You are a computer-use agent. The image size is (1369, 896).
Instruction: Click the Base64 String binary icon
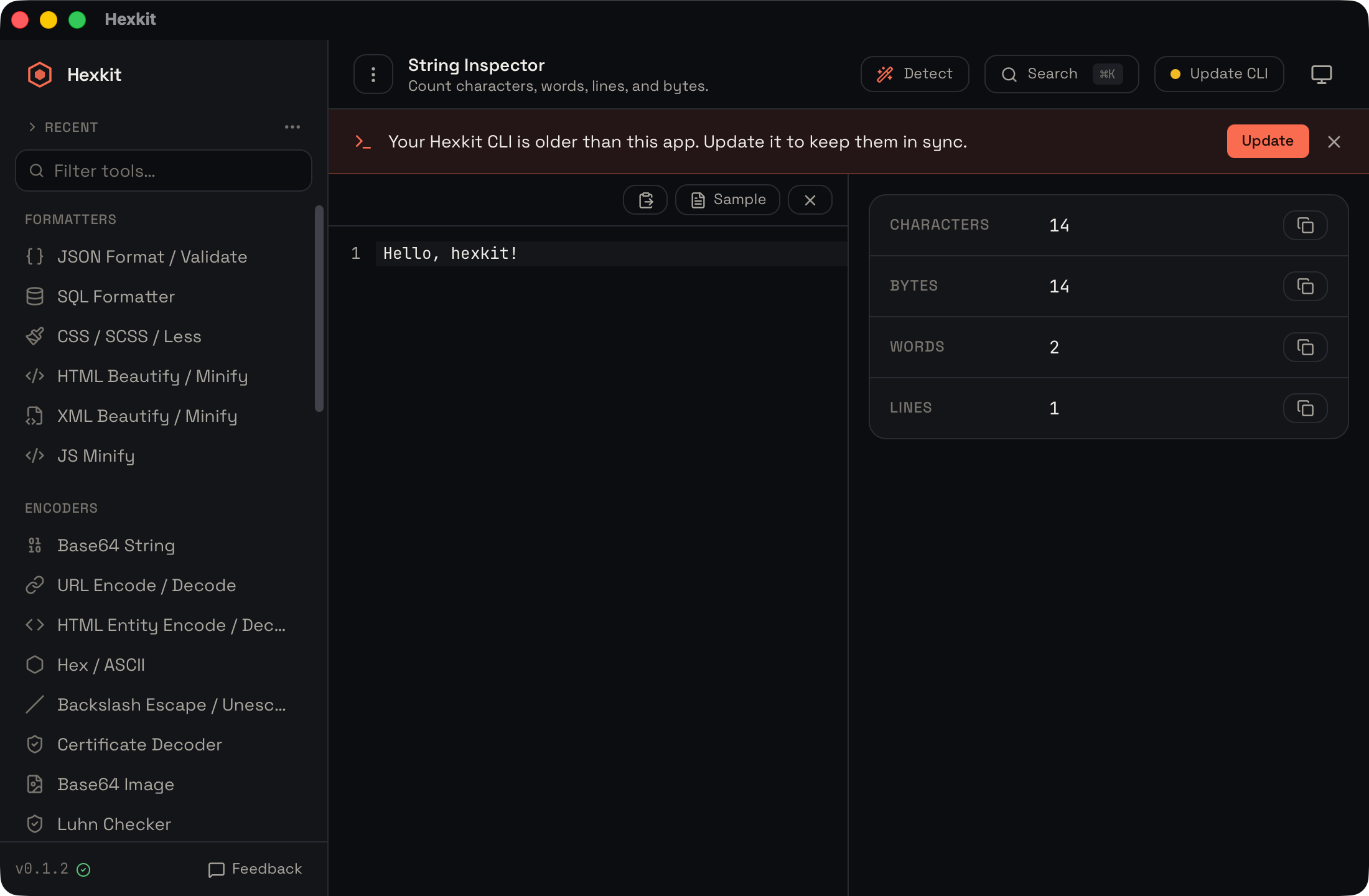[x=35, y=546]
